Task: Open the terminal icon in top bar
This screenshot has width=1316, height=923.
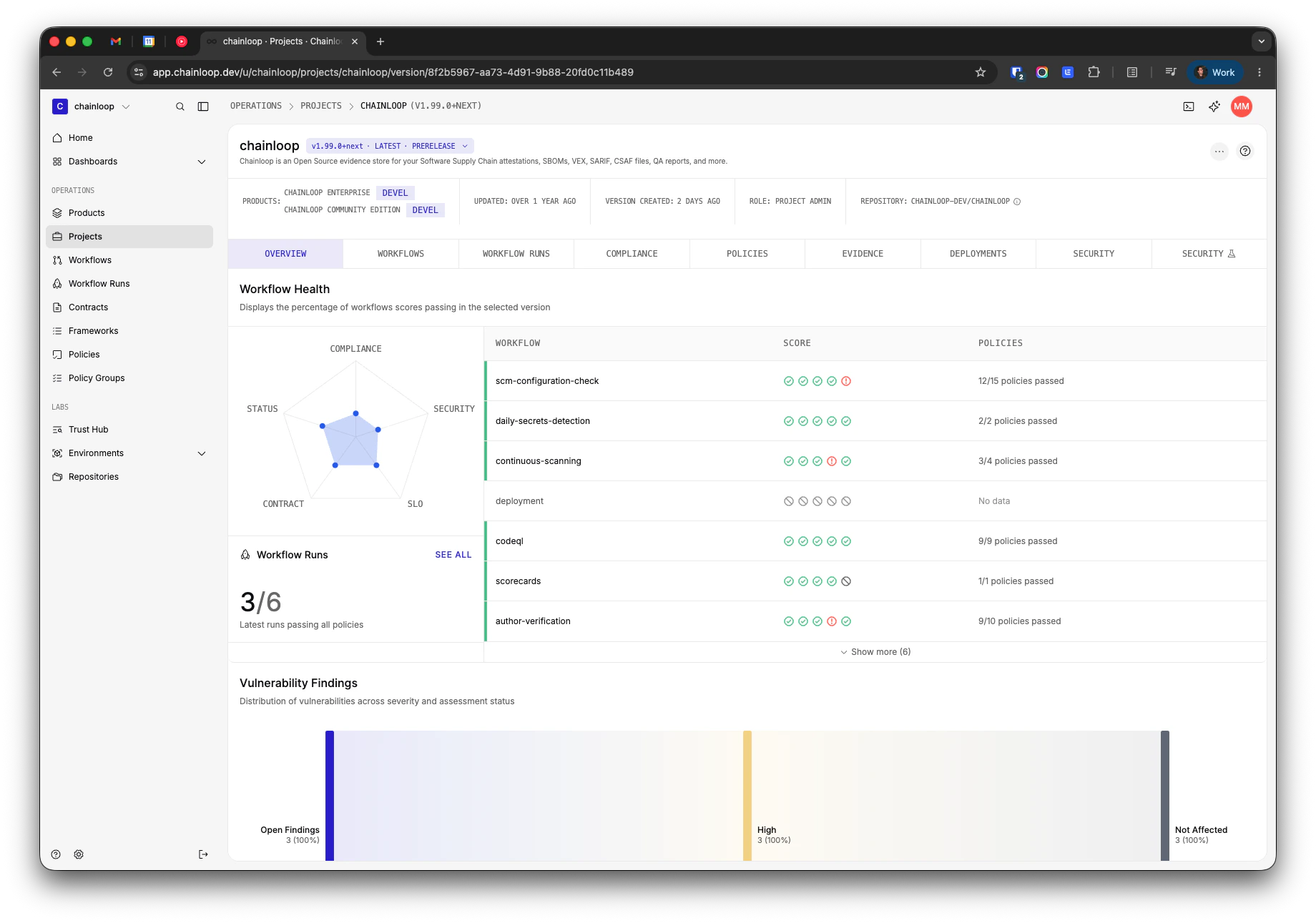Action: pos(1189,107)
